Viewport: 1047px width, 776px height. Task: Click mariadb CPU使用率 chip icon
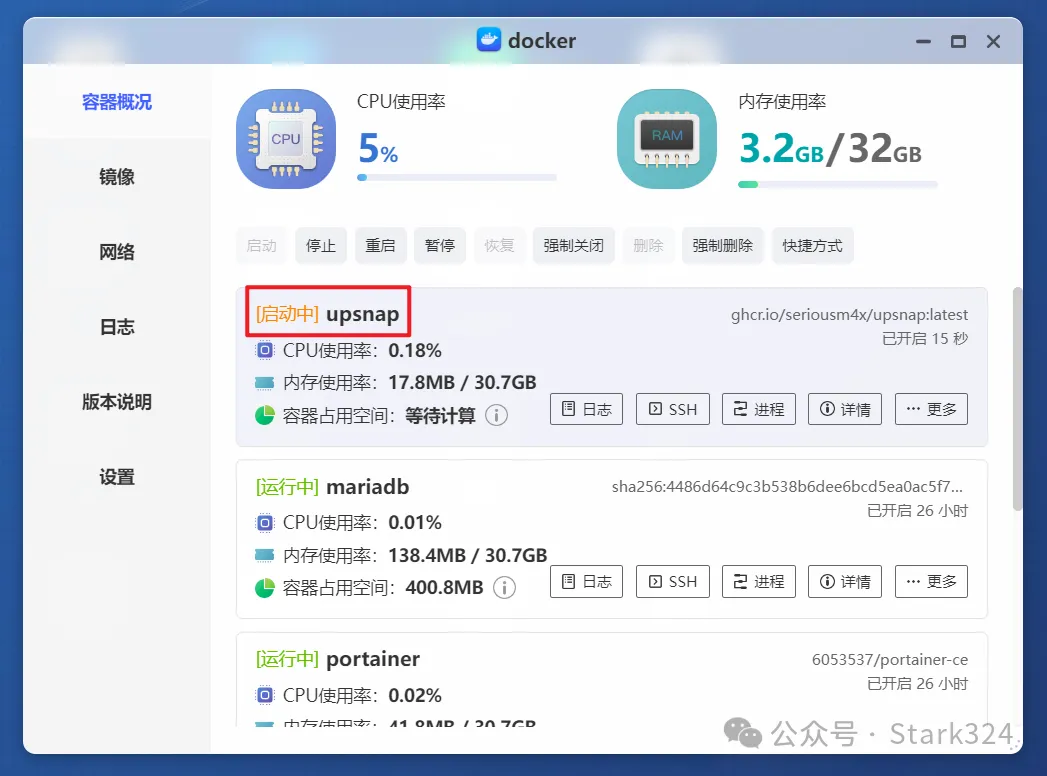coord(265,523)
